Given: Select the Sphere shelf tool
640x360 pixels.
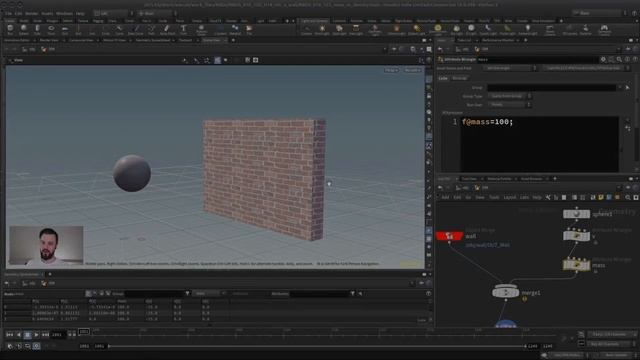Looking at the screenshot, I should pyautogui.click(x=24, y=29).
